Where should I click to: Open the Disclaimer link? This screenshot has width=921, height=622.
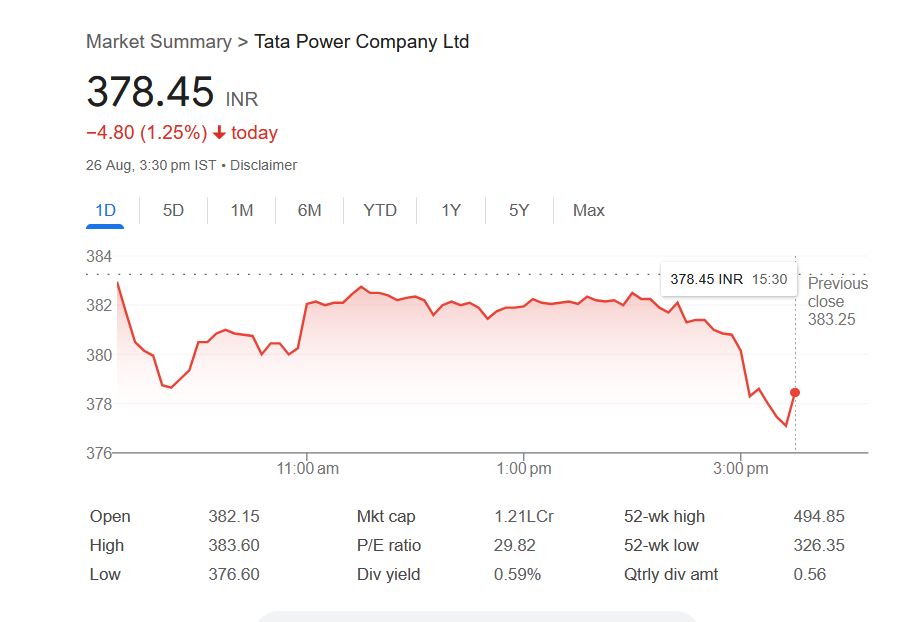(263, 165)
